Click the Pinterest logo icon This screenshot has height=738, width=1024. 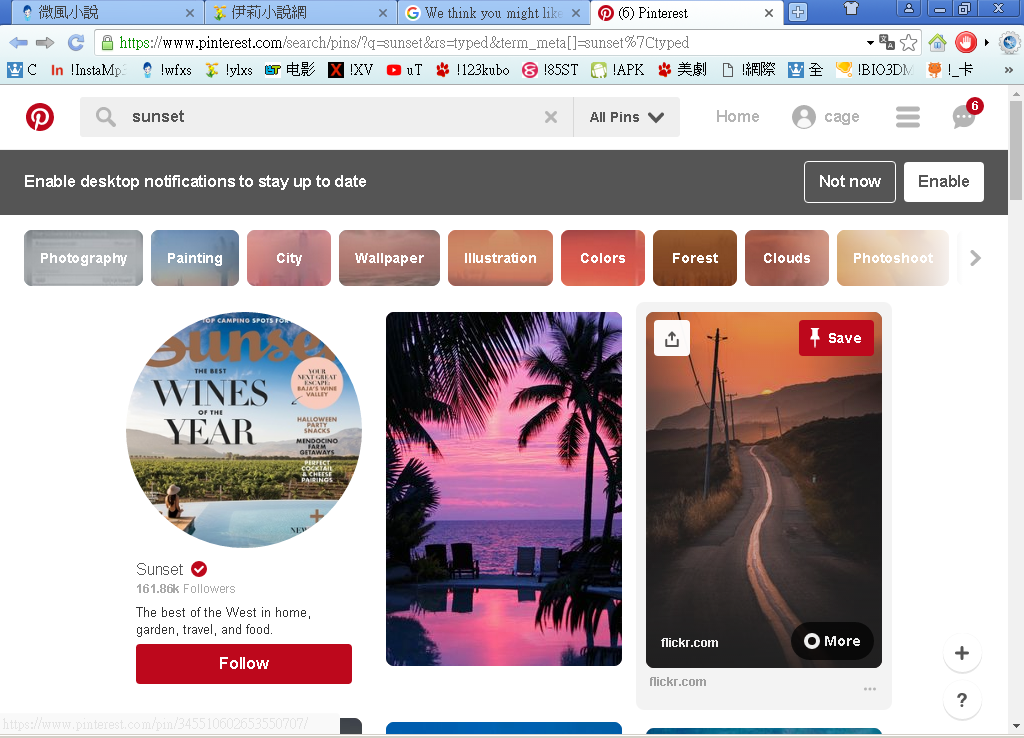pyautogui.click(x=40, y=118)
